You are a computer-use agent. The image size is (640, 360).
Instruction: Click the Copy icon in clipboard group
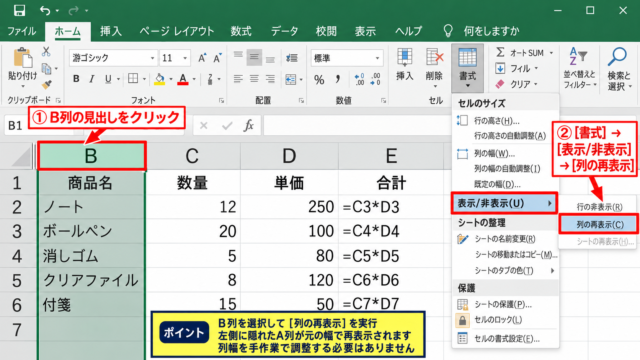pos(47,69)
